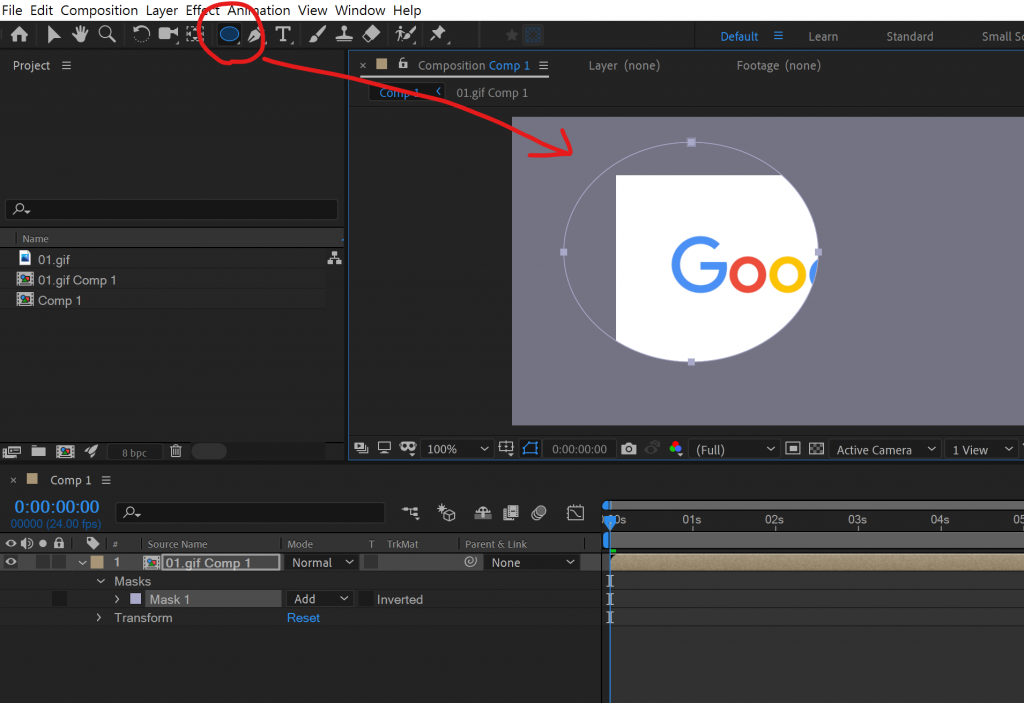
Task: Select the Zoom magnifier tool
Action: tap(107, 35)
